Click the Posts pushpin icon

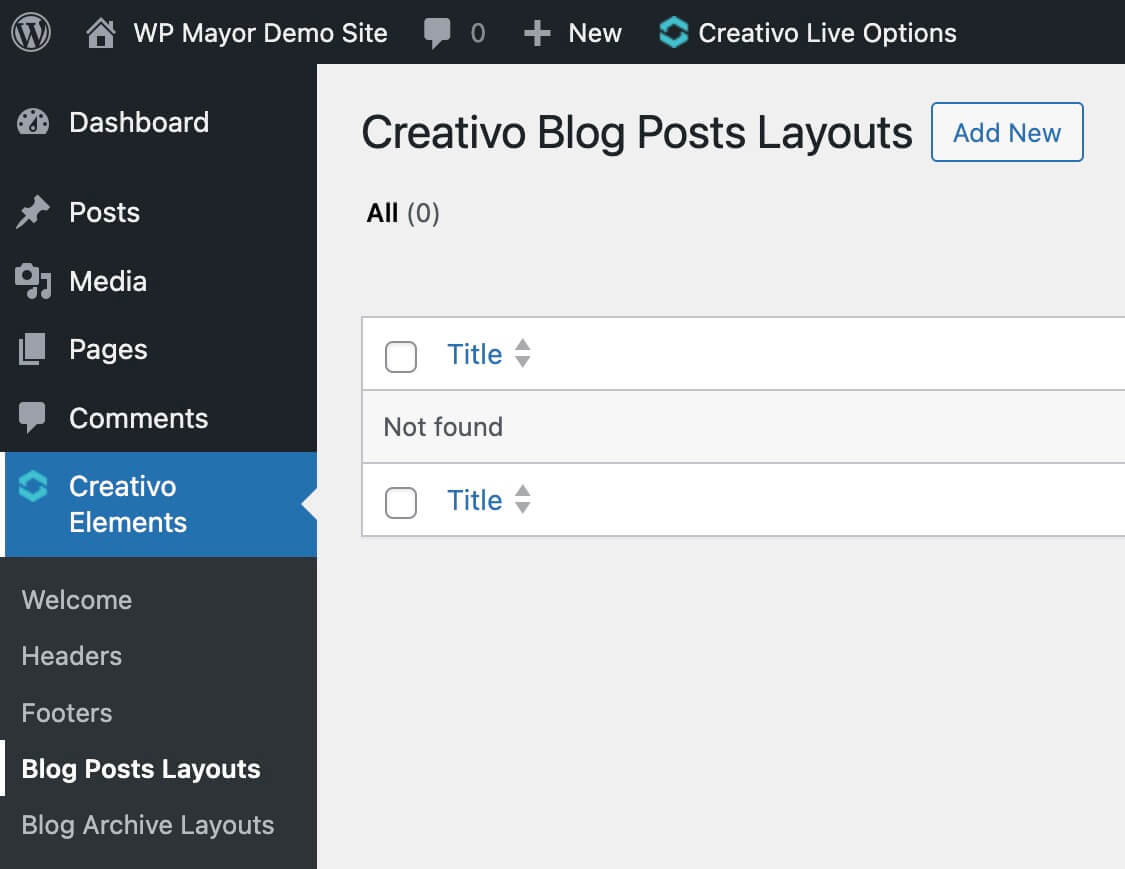tap(33, 212)
